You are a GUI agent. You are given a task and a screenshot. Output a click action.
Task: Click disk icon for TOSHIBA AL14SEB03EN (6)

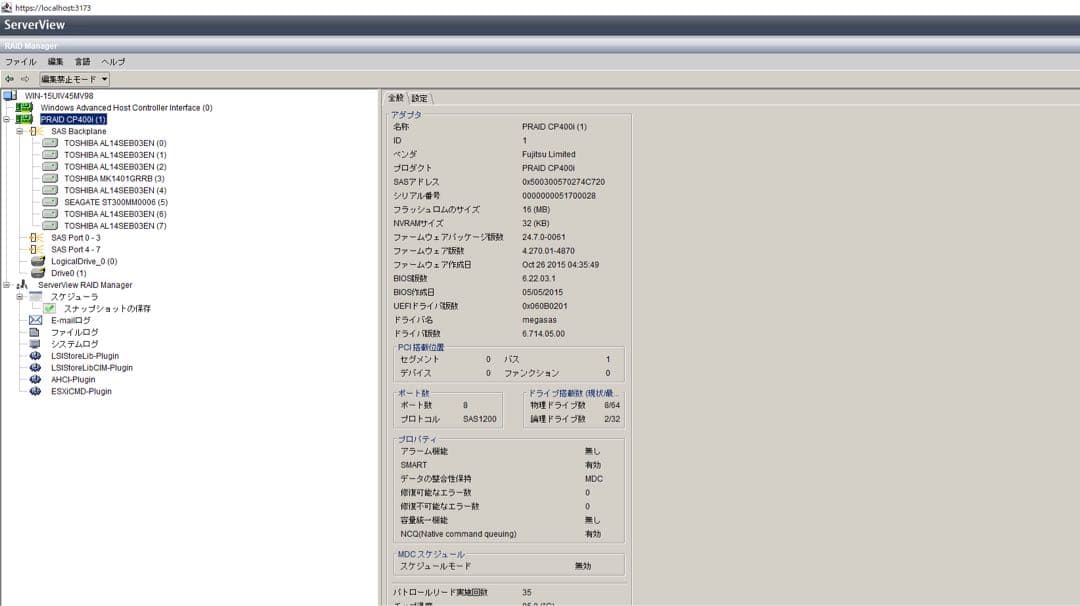tap(50, 213)
